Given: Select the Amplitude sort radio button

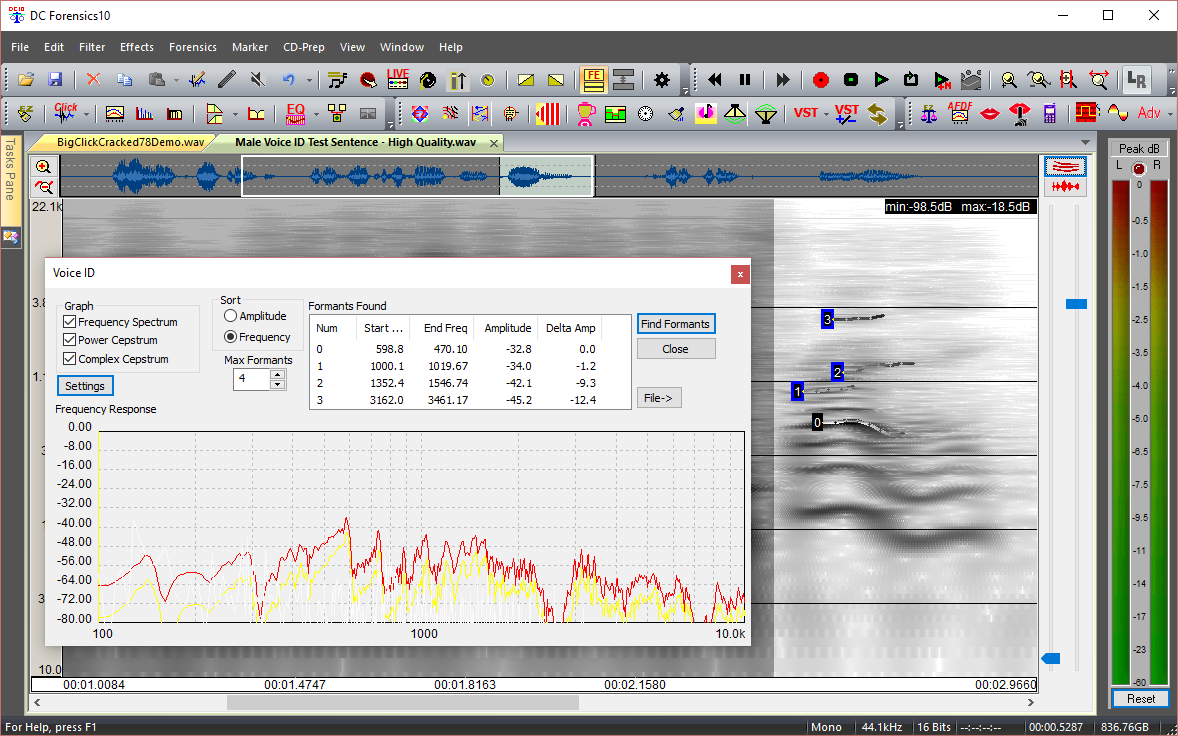Looking at the screenshot, I should 231,316.
